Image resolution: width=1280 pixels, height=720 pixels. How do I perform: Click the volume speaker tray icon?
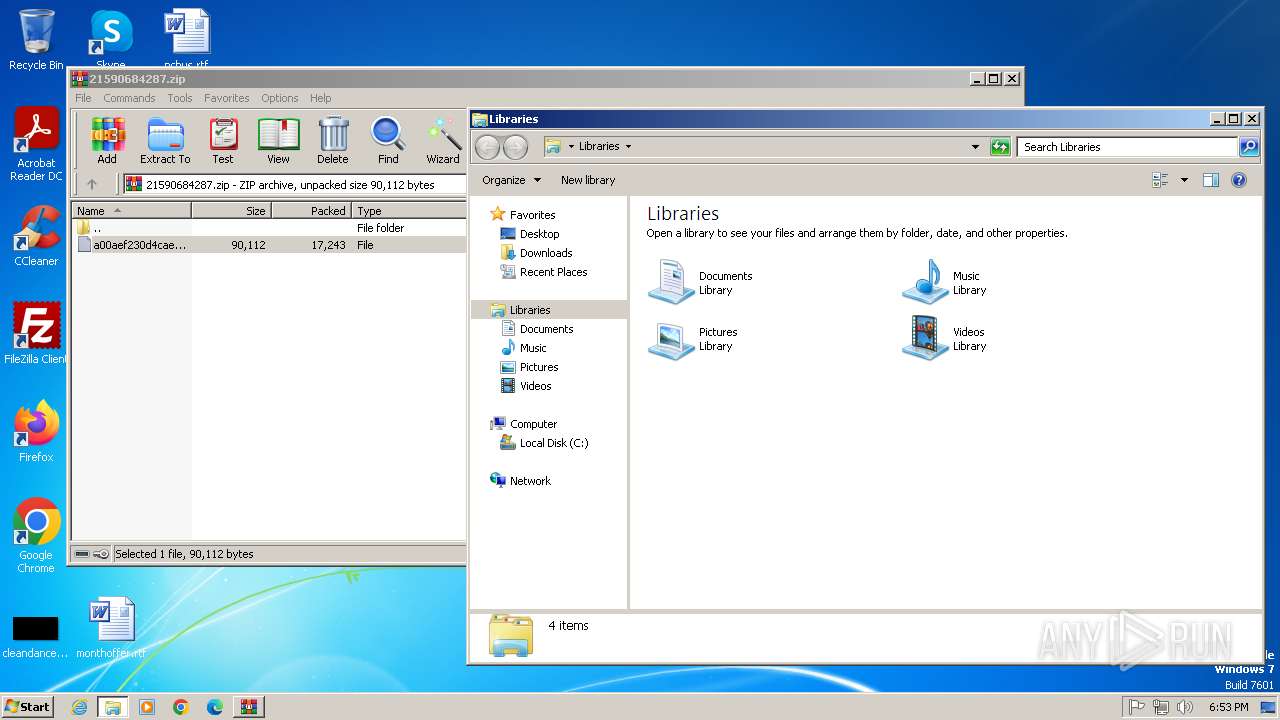coord(1185,707)
